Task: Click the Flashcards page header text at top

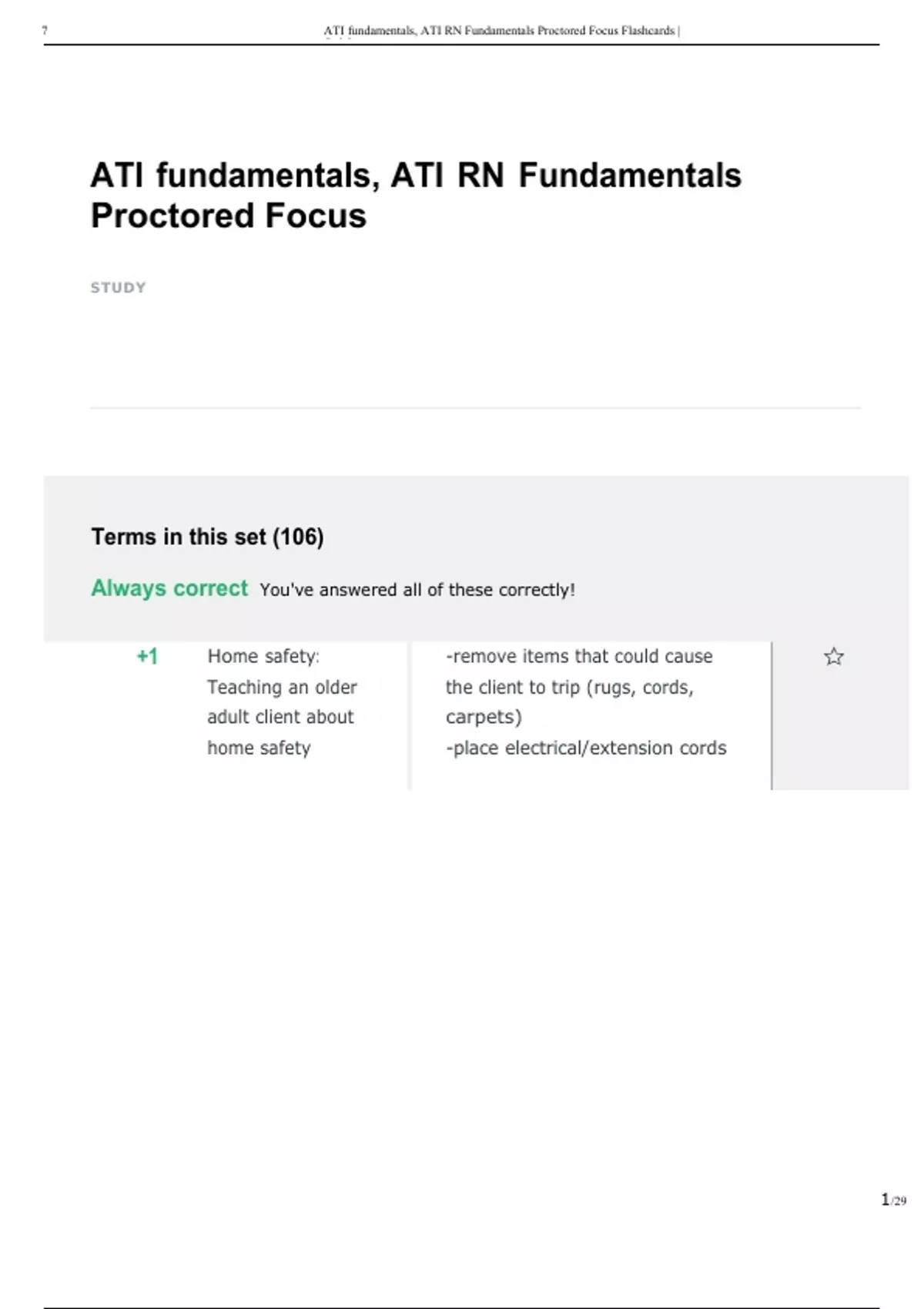Action: point(500,31)
